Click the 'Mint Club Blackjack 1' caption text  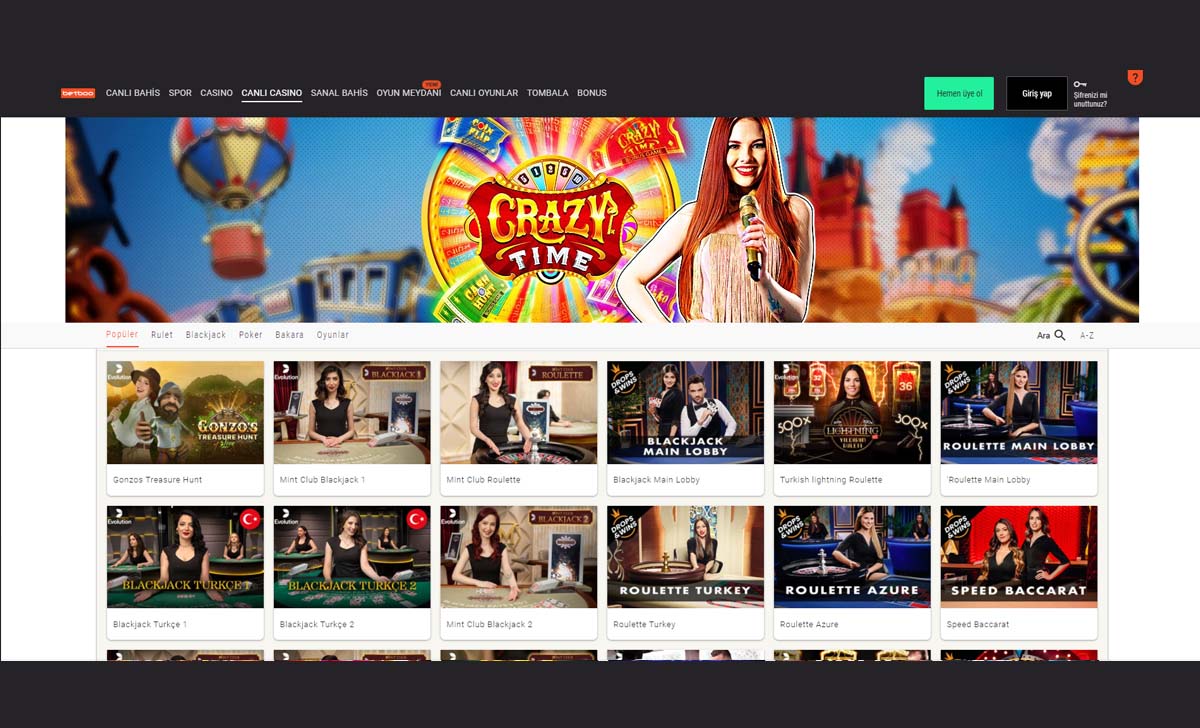(x=322, y=480)
